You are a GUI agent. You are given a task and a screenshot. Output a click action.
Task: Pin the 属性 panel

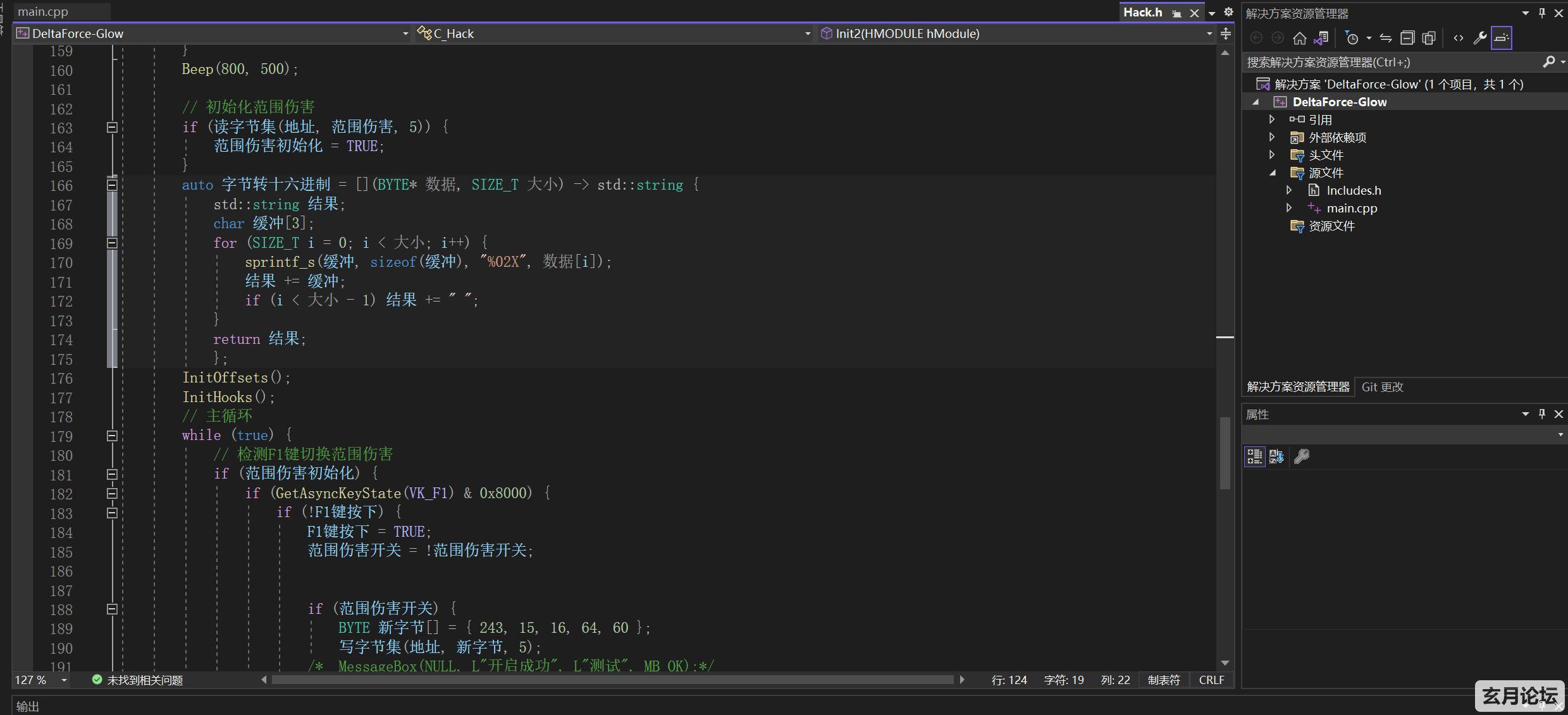pos(1541,414)
